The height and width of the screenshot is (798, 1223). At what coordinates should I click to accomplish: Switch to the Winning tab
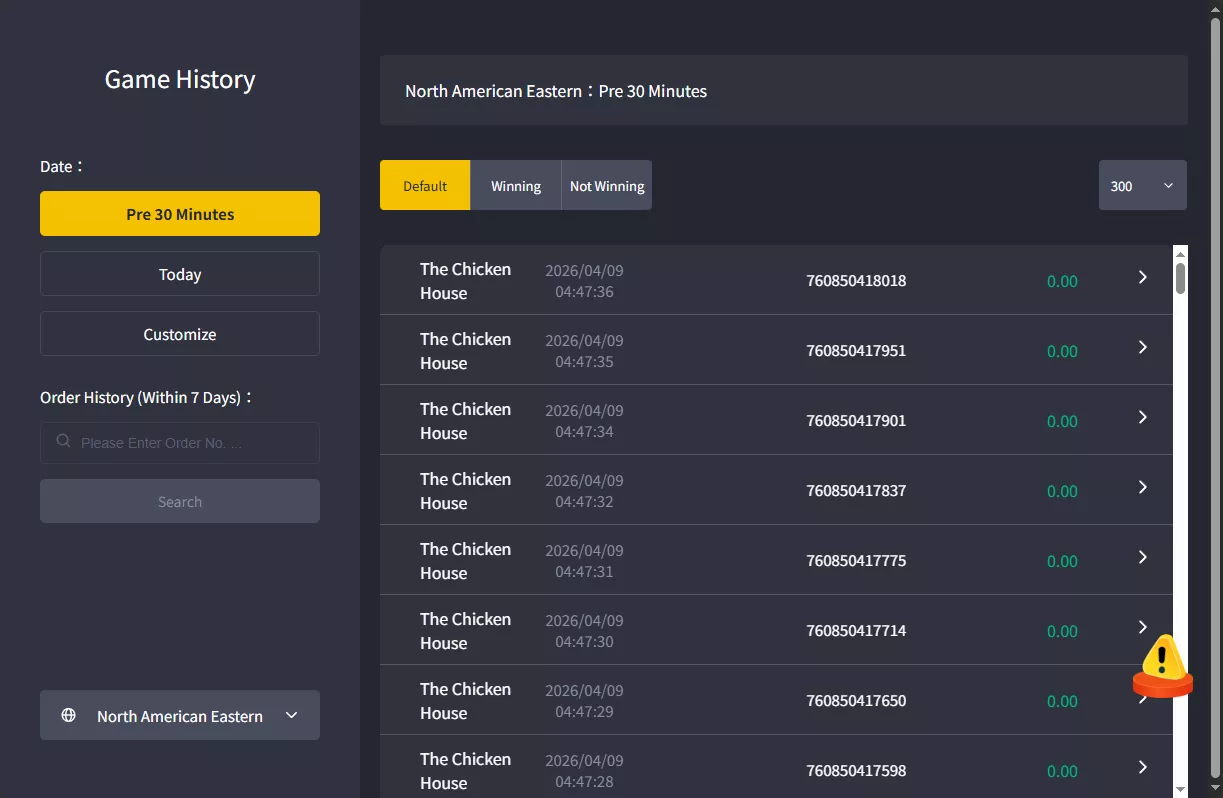(x=516, y=185)
